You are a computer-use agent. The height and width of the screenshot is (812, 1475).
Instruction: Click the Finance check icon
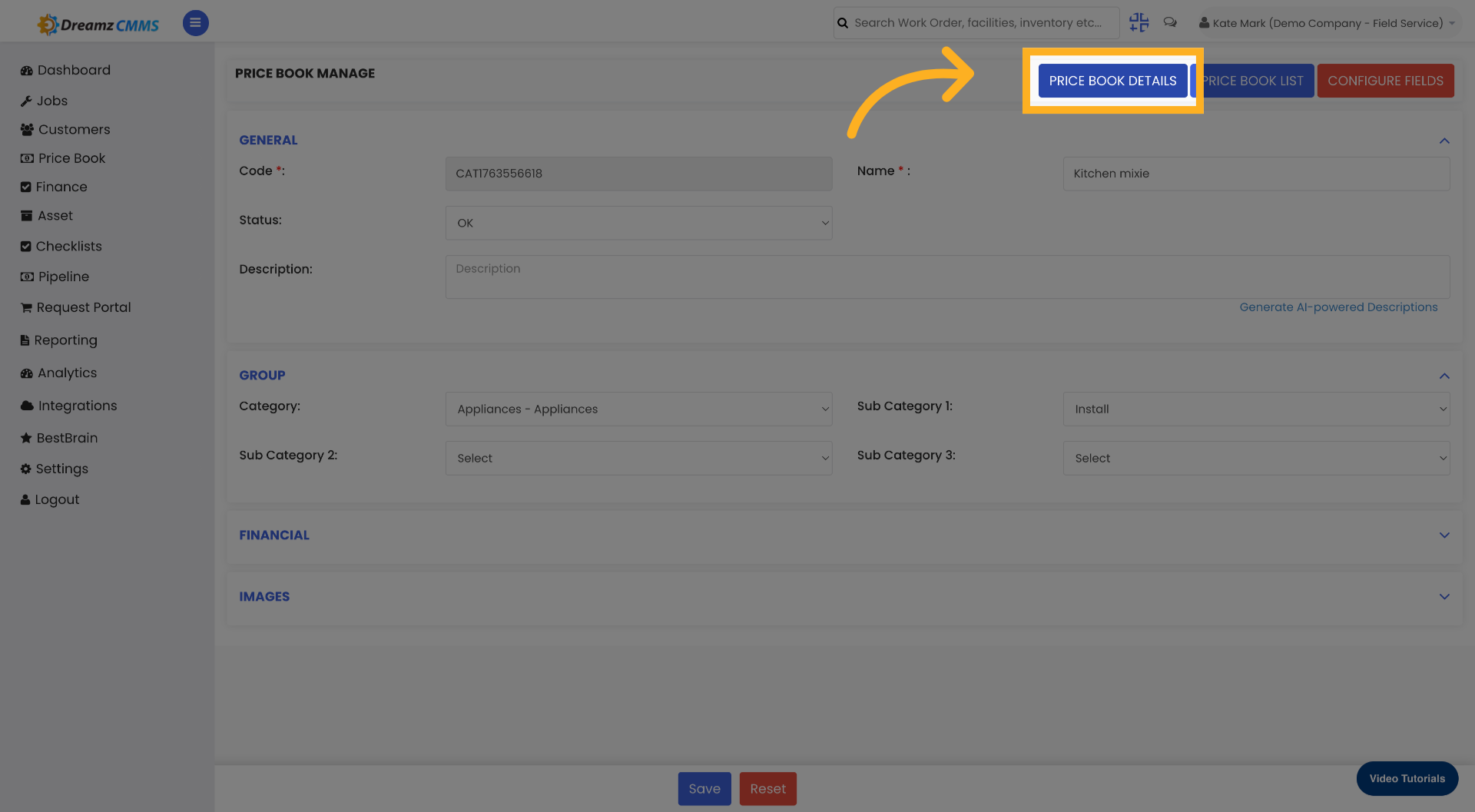tap(26, 187)
